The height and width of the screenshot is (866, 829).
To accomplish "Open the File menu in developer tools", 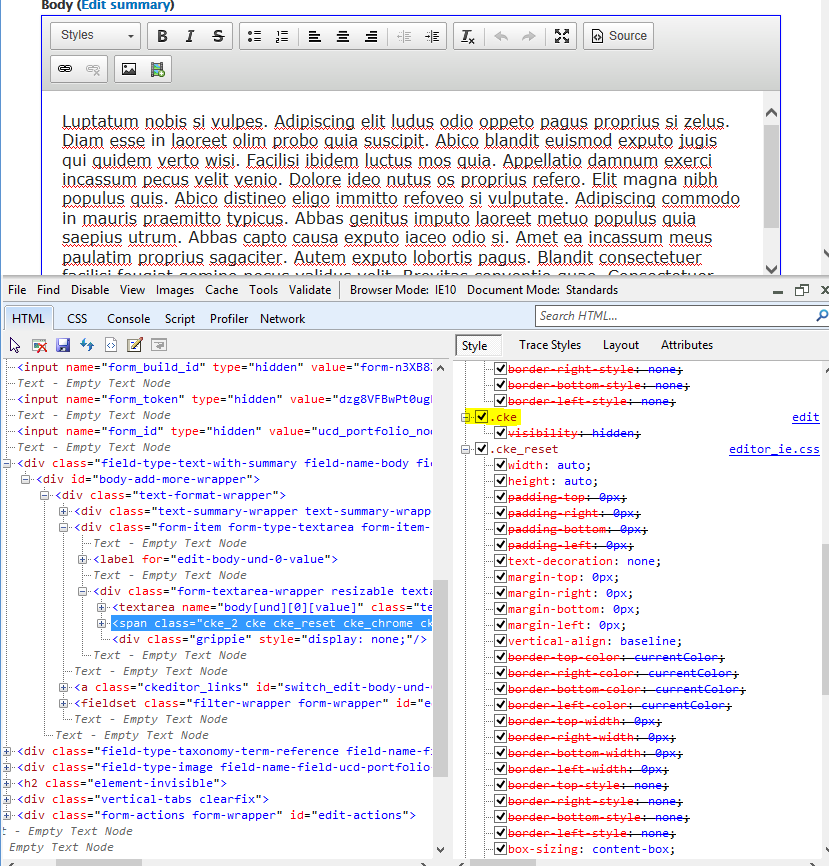I will [17, 290].
